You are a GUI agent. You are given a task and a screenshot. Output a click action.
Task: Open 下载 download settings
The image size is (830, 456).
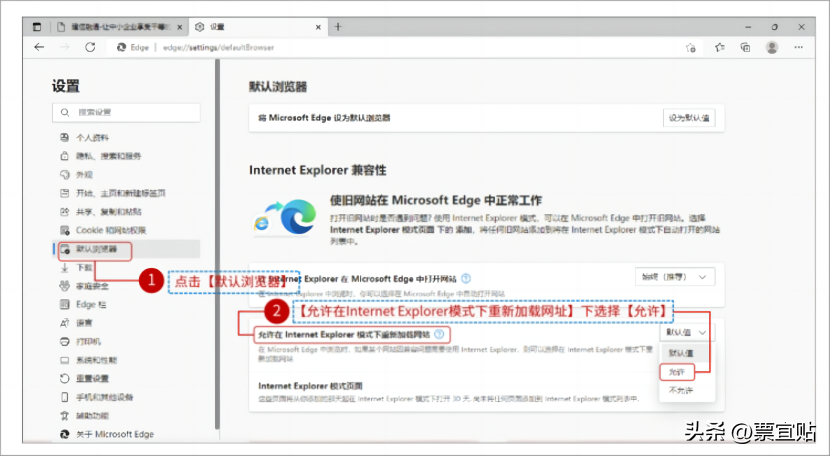127,267
